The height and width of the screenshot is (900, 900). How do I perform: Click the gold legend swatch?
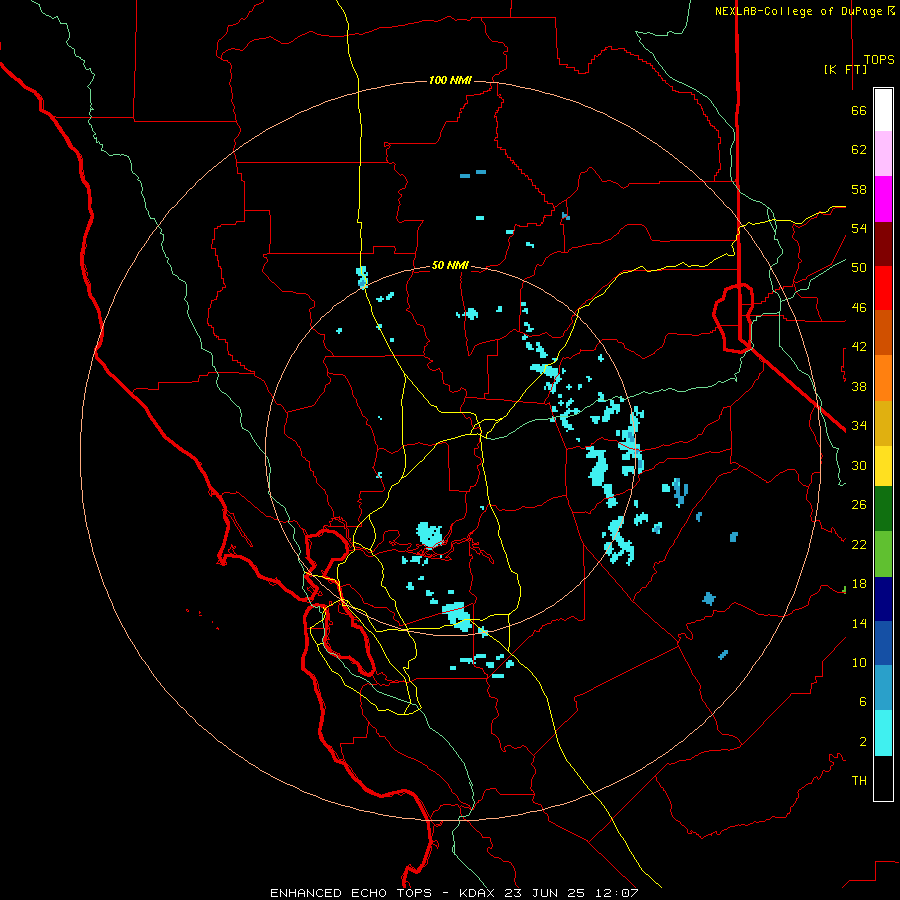coord(883,422)
